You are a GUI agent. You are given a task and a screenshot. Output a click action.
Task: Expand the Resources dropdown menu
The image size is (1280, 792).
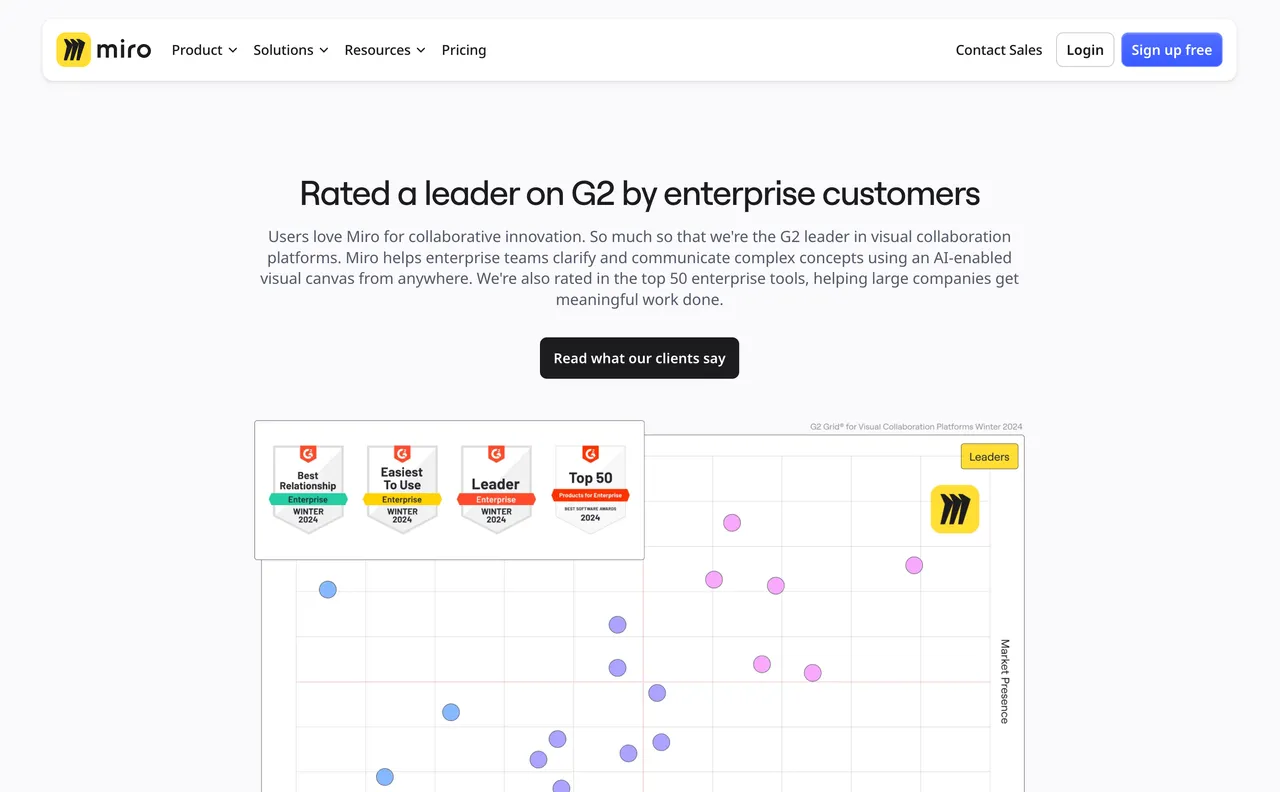pyautogui.click(x=384, y=50)
